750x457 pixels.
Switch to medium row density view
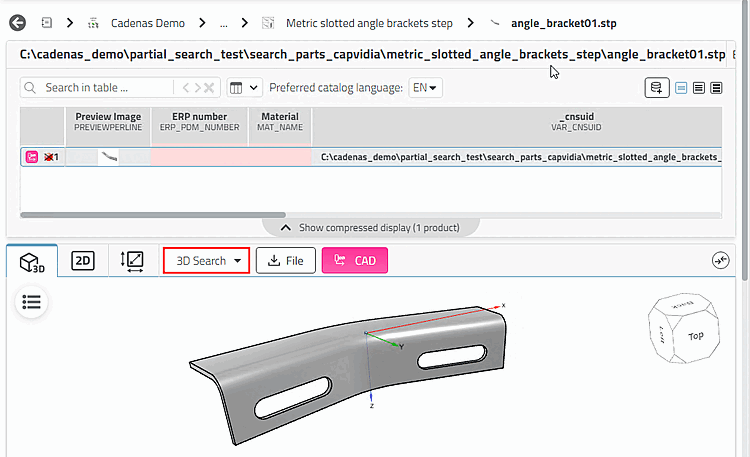pos(699,88)
